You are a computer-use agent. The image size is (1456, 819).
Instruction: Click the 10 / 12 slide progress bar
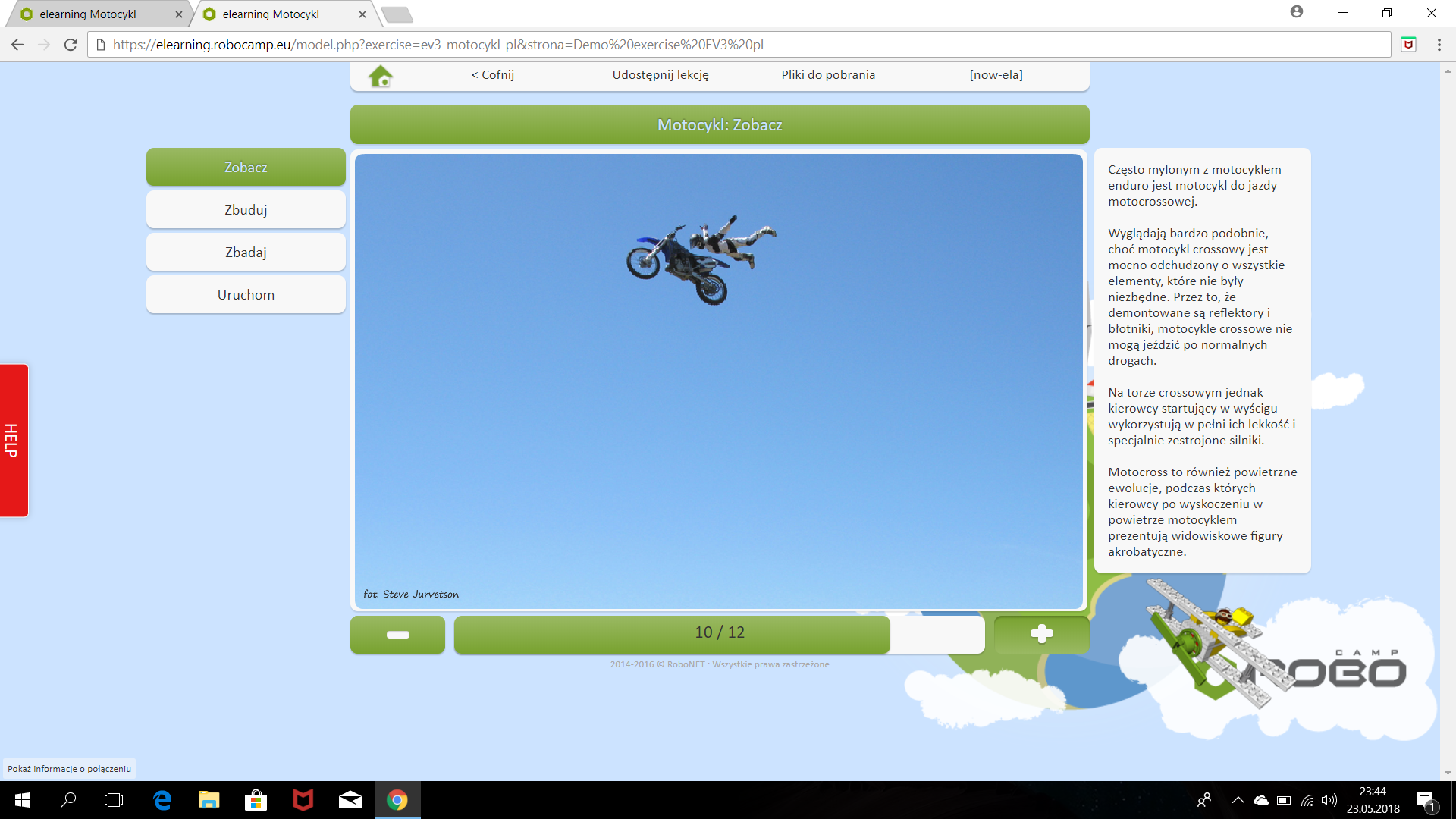click(719, 634)
